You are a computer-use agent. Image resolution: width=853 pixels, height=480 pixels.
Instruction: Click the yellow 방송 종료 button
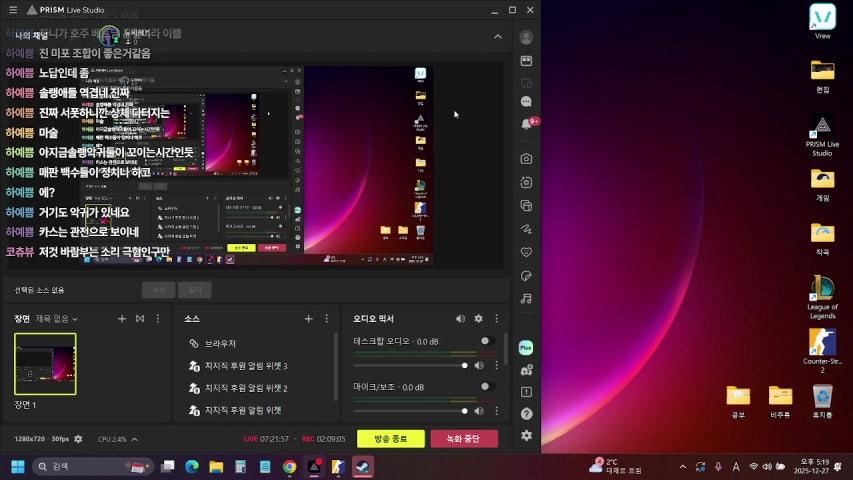point(390,439)
